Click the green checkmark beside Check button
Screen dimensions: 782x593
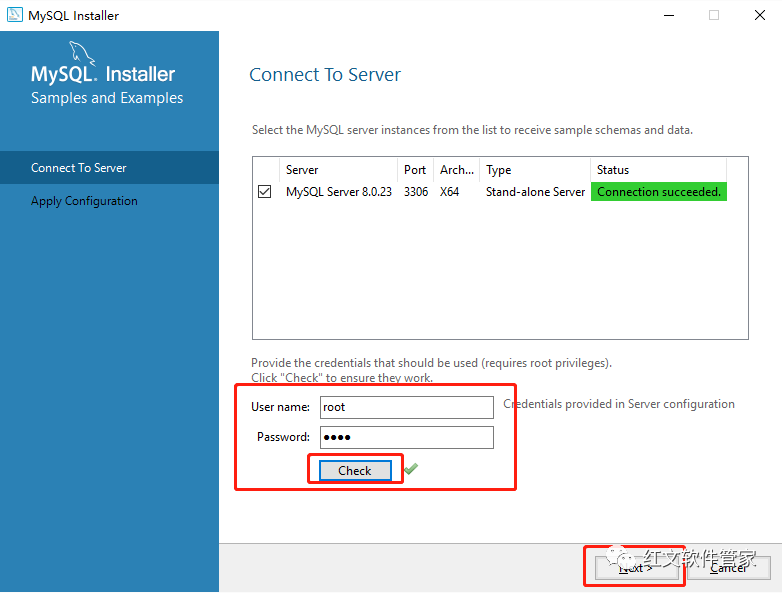click(411, 469)
